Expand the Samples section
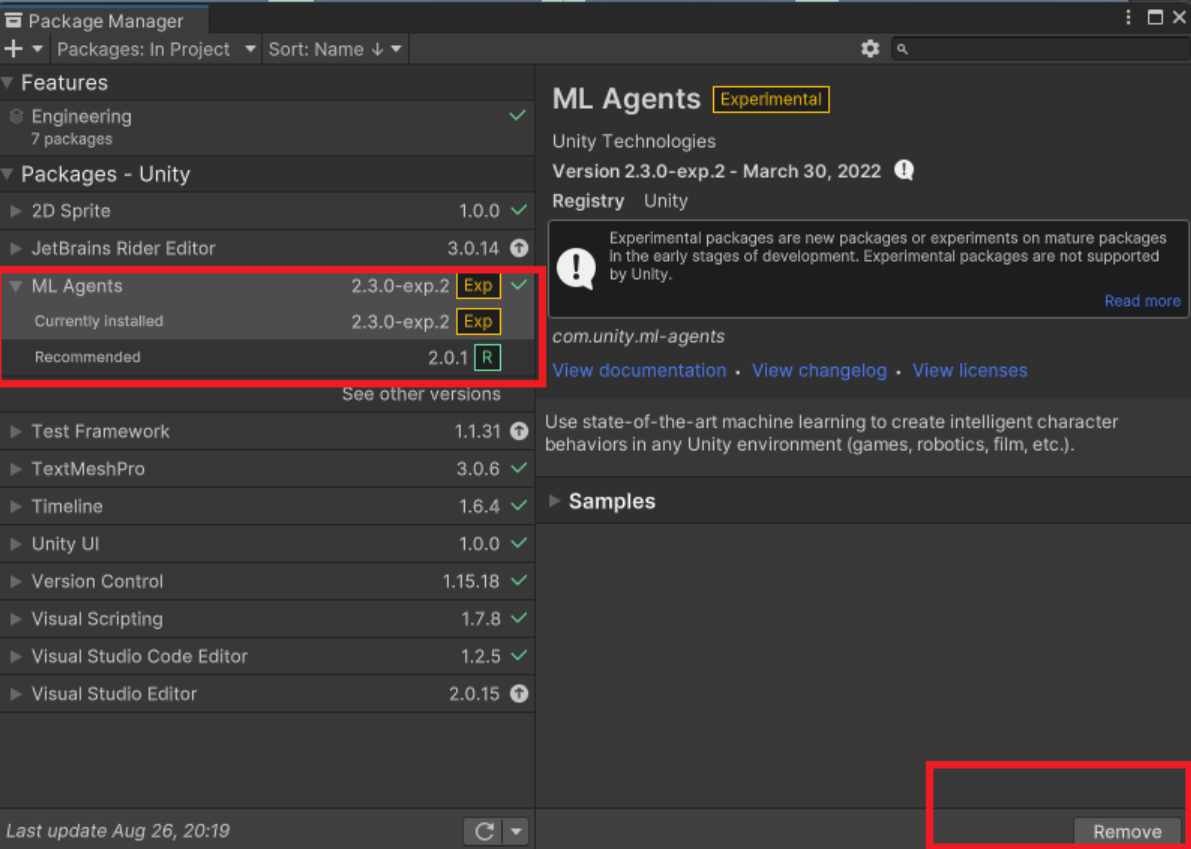 coord(554,500)
